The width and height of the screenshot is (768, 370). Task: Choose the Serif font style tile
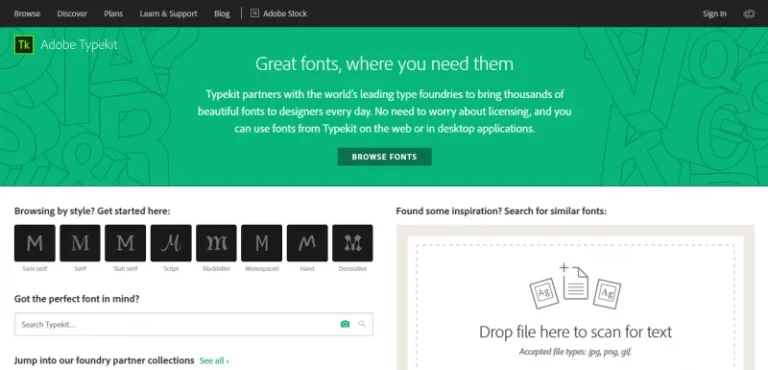click(x=80, y=243)
